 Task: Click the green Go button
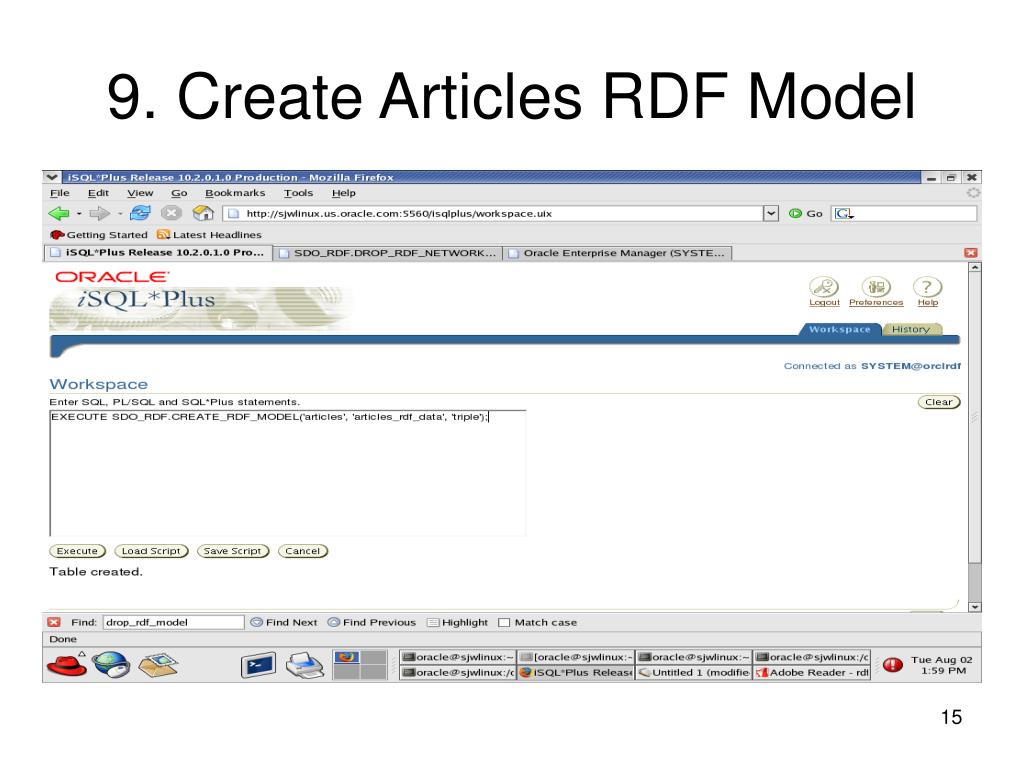pos(805,214)
